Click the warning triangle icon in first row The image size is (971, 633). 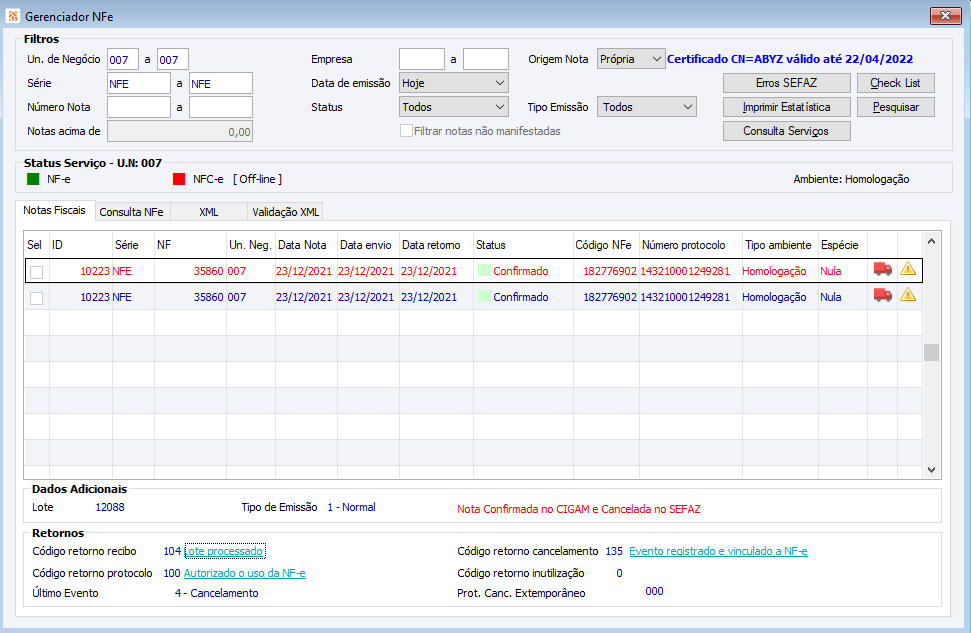tap(908, 269)
